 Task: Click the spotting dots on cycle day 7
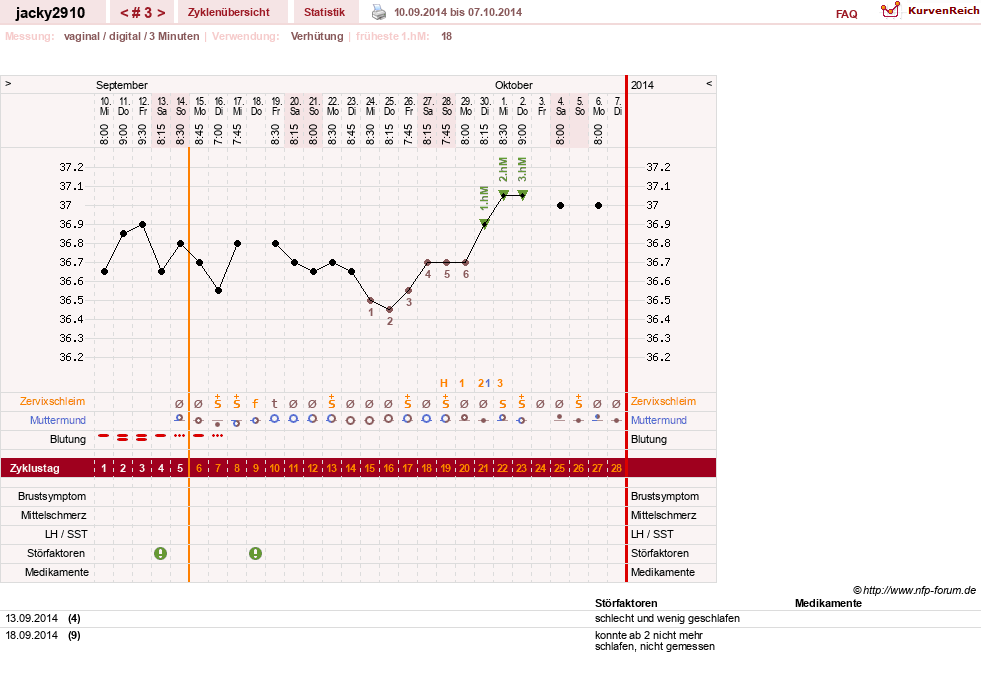point(217,436)
